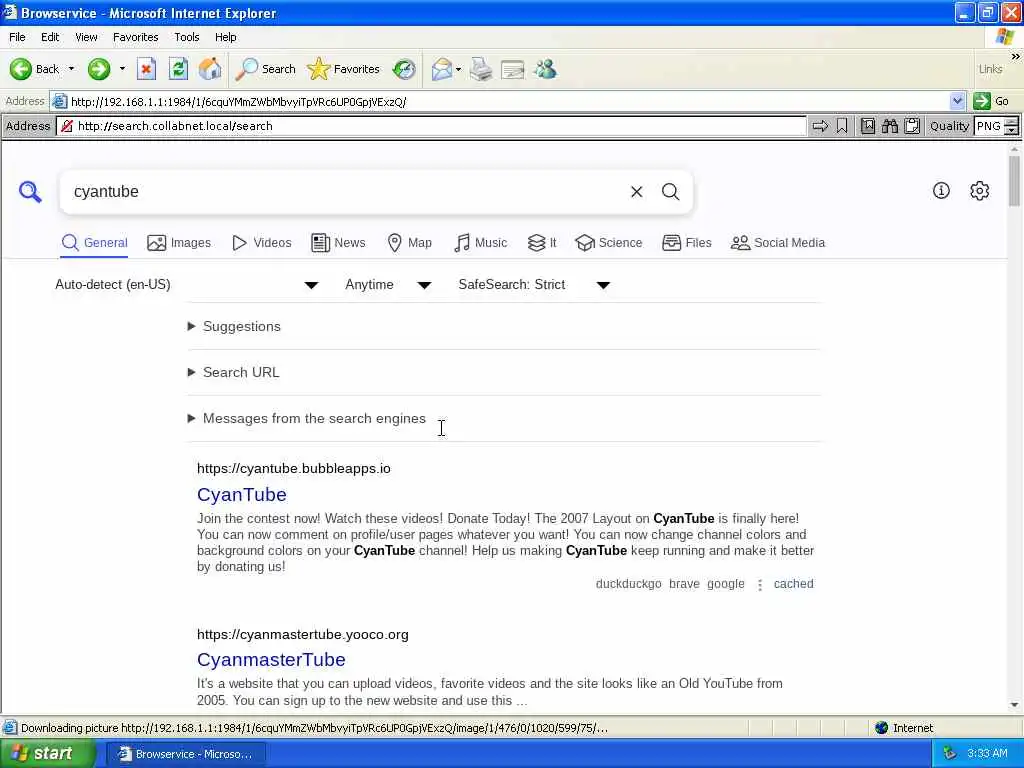
Task: Click the Browservice URL field
Action: (431, 126)
